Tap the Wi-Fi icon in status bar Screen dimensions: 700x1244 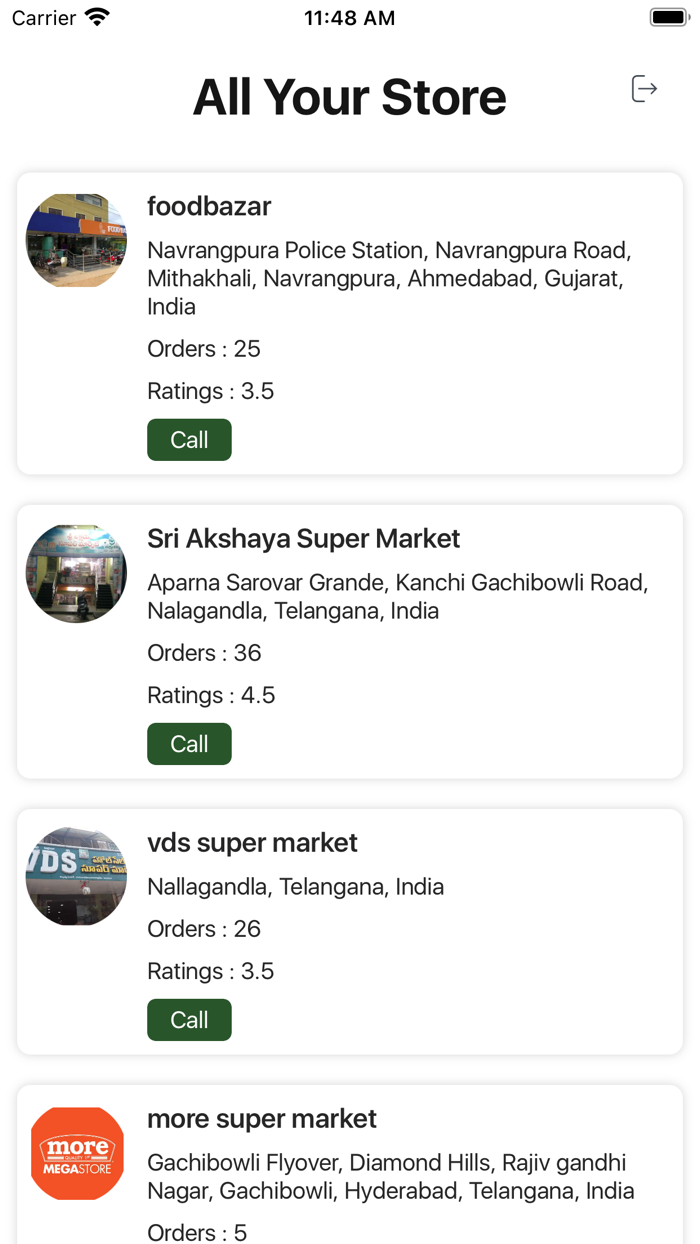97,17
